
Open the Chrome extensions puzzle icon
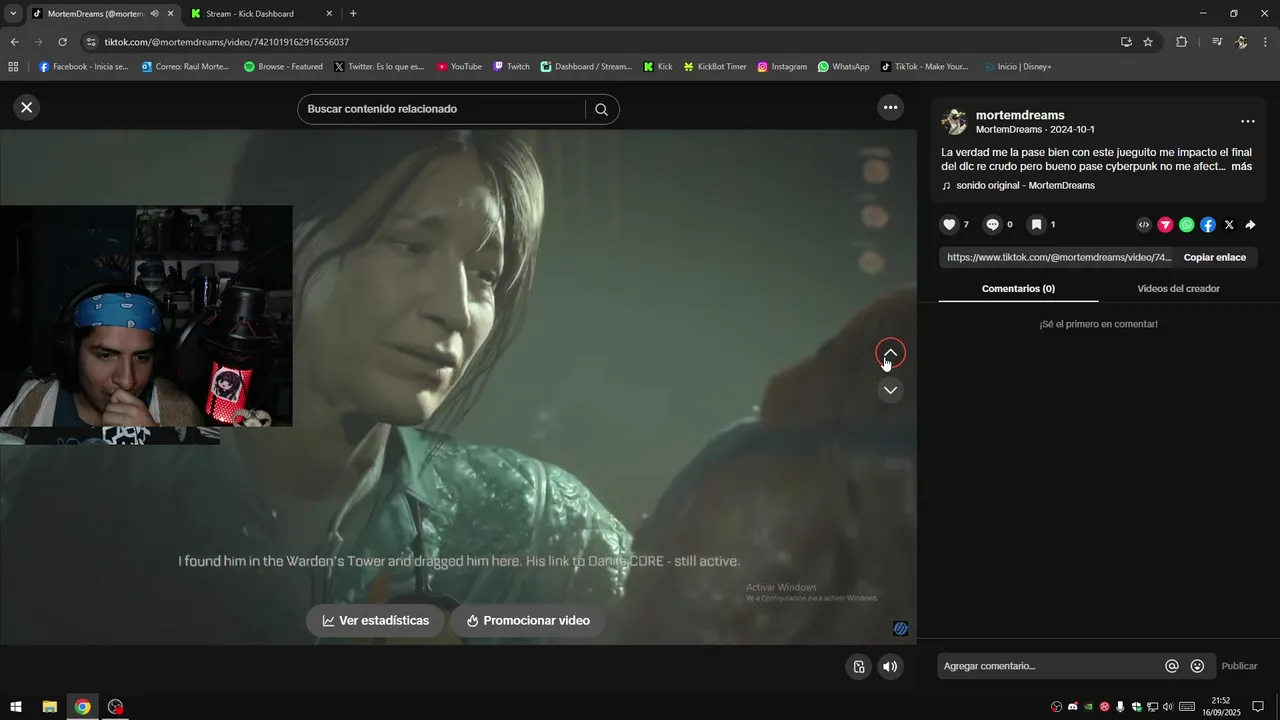click(x=1181, y=42)
